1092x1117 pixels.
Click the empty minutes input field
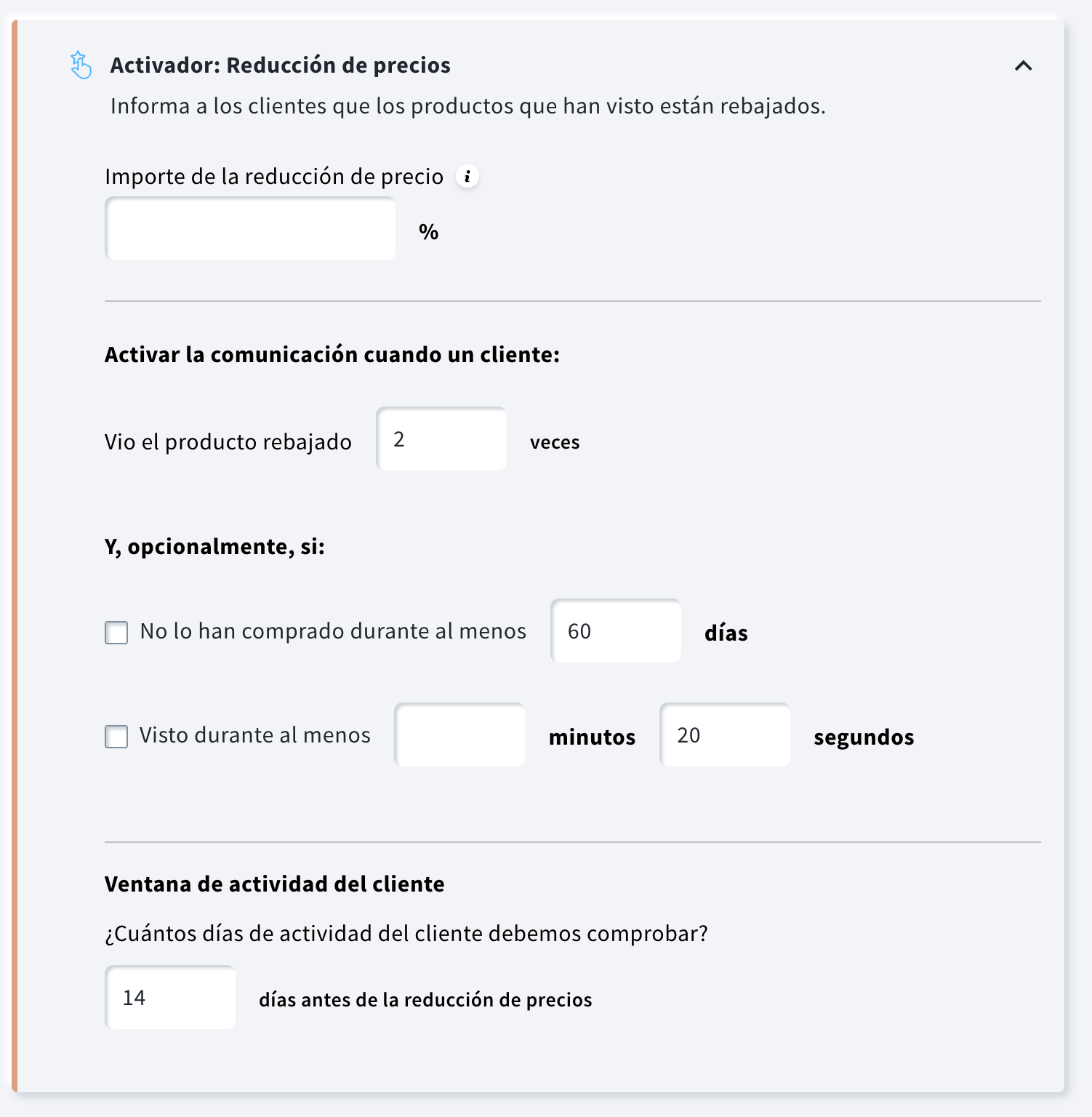click(459, 735)
